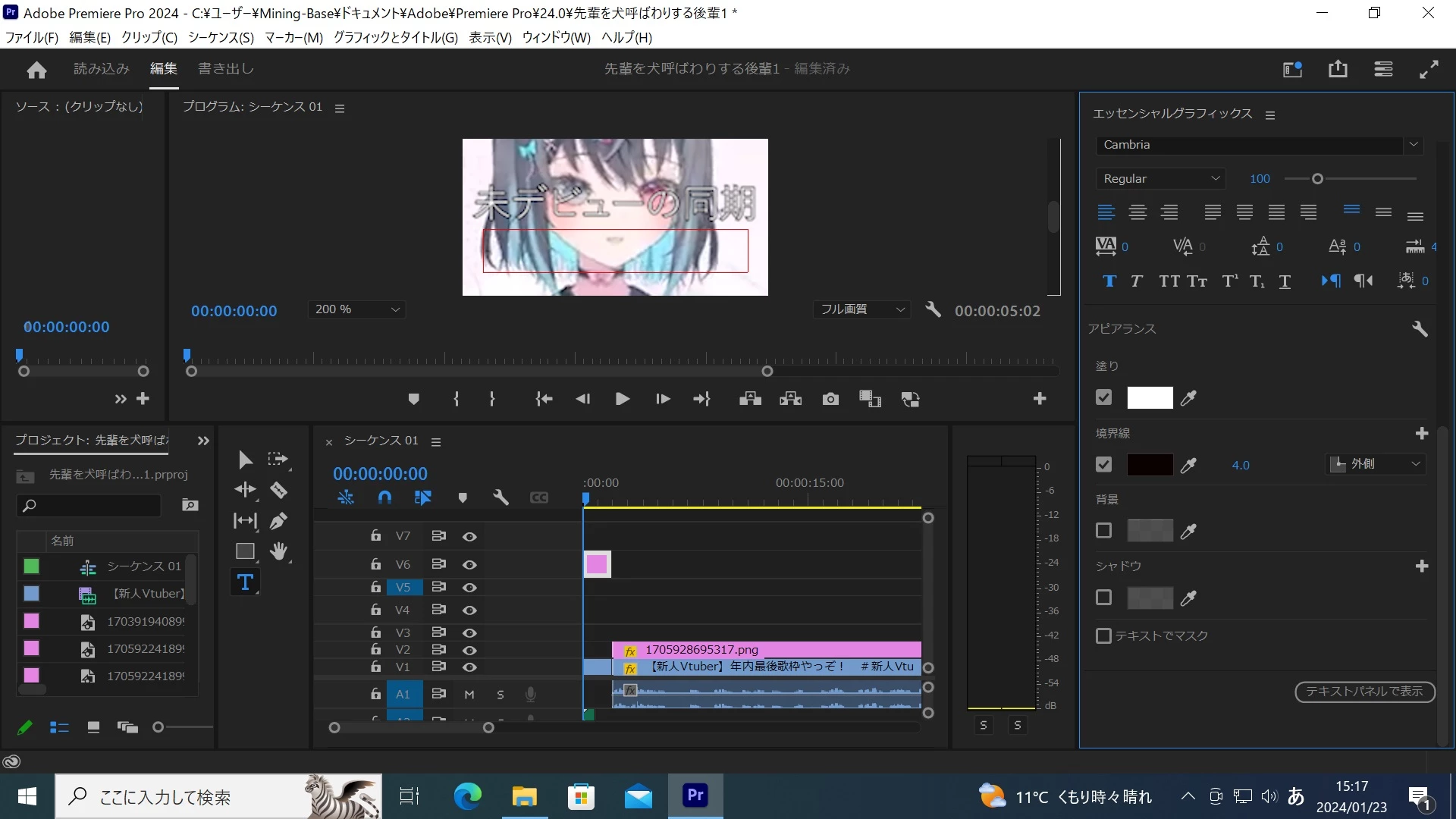Image resolution: width=1456 pixels, height=819 pixels.
Task: Select the Pen tool in the toolbox
Action: click(x=278, y=521)
